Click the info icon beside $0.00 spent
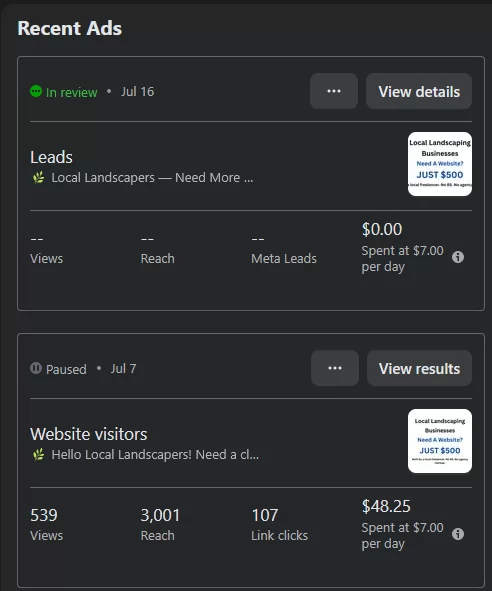Viewport: 492px width, 591px height. (458, 257)
